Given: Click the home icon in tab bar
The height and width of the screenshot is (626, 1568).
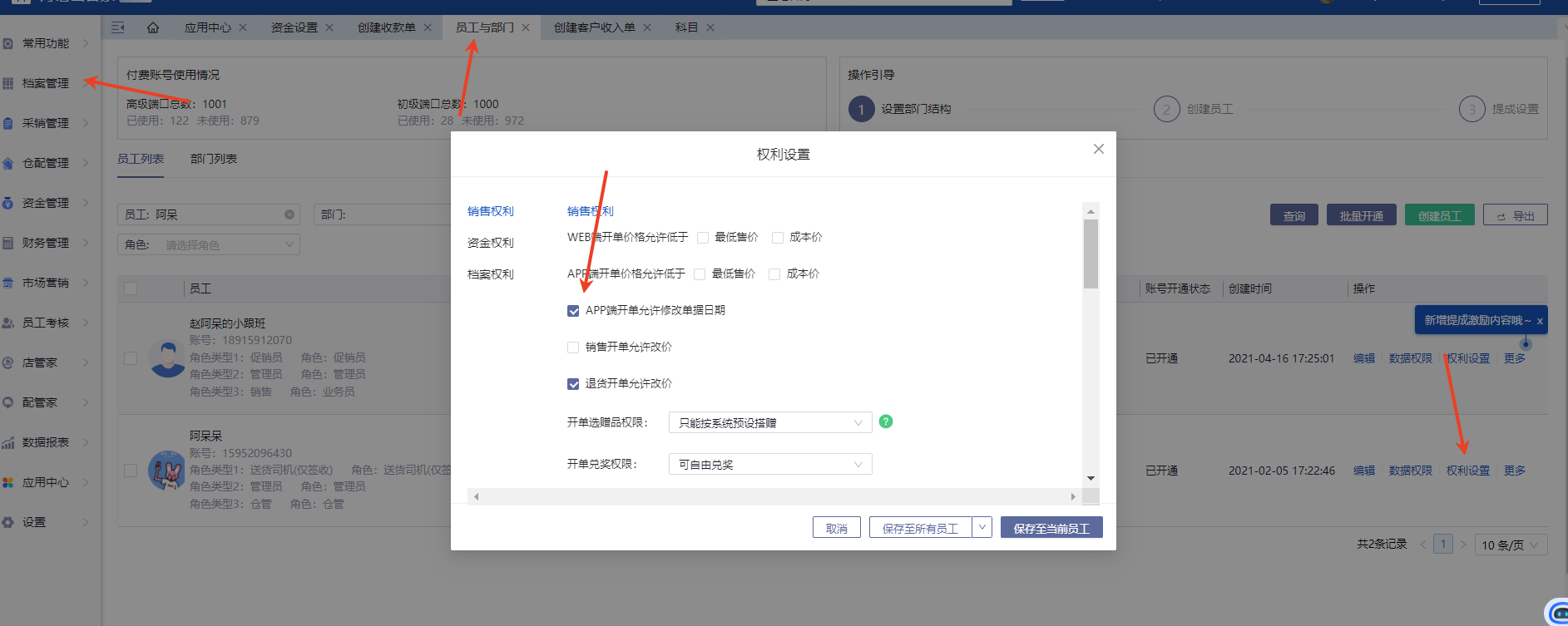Looking at the screenshot, I should [153, 27].
